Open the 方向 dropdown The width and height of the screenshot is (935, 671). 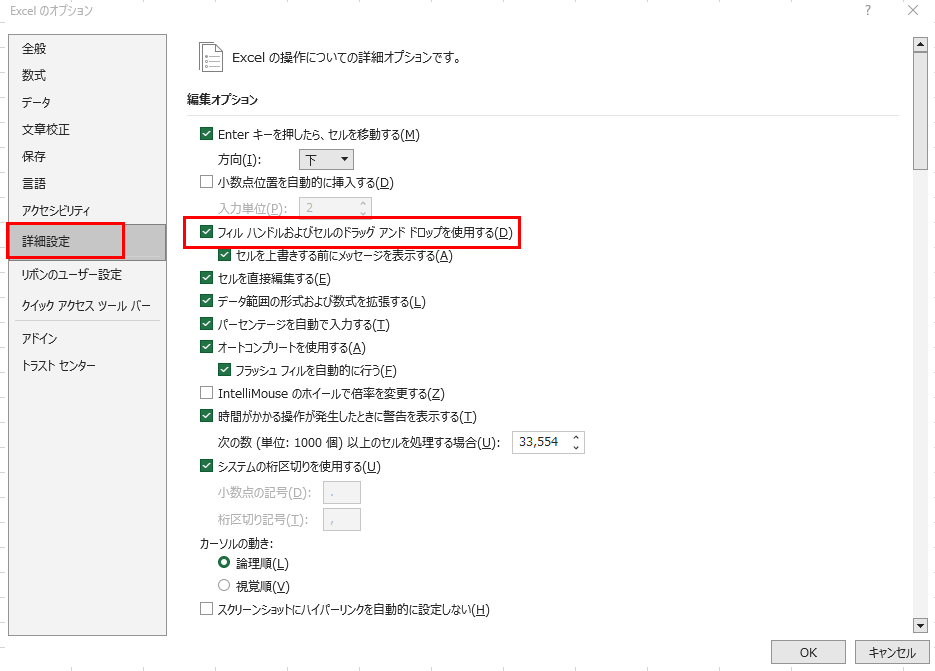pos(326,159)
